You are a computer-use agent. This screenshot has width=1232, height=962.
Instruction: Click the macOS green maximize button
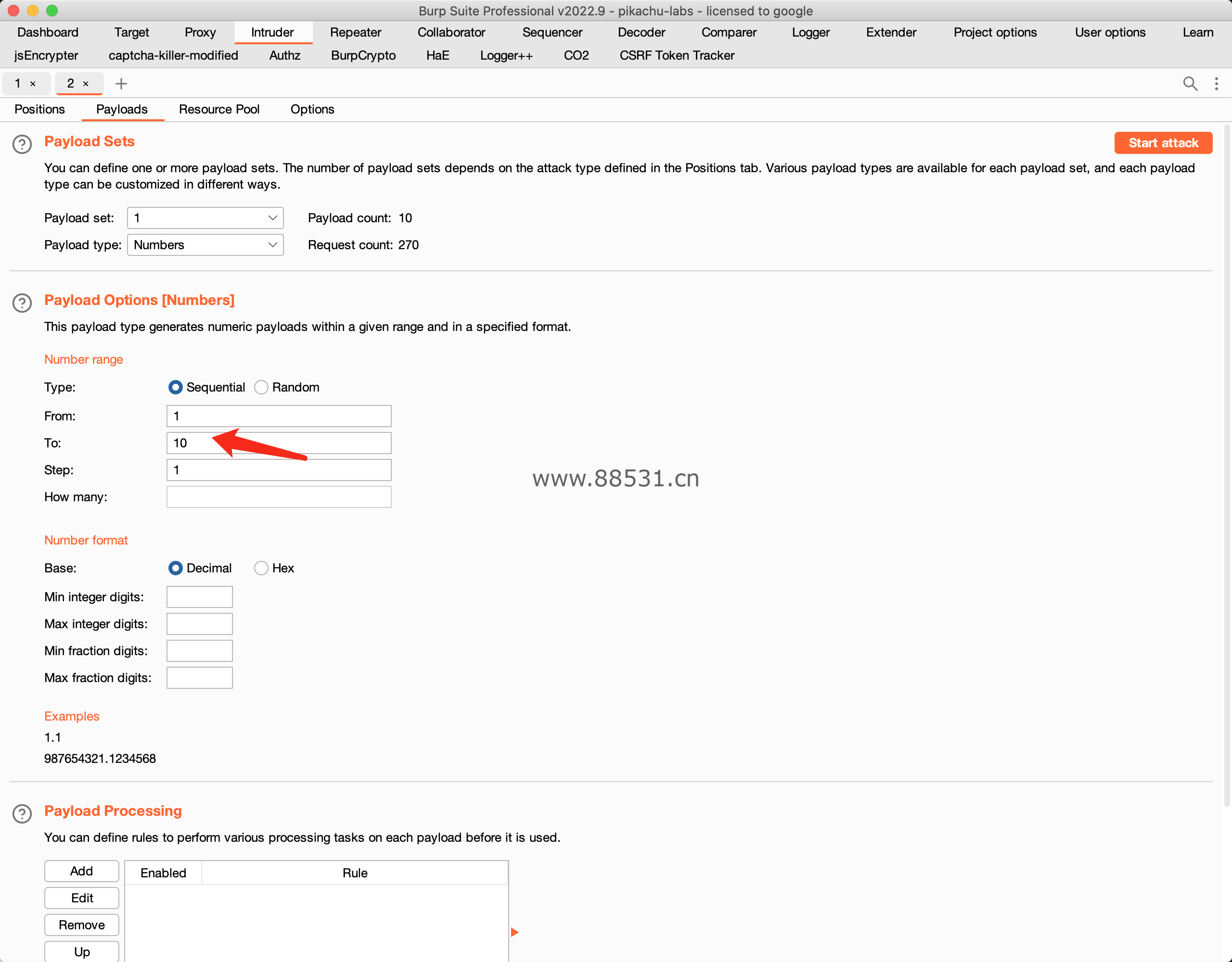(x=52, y=10)
